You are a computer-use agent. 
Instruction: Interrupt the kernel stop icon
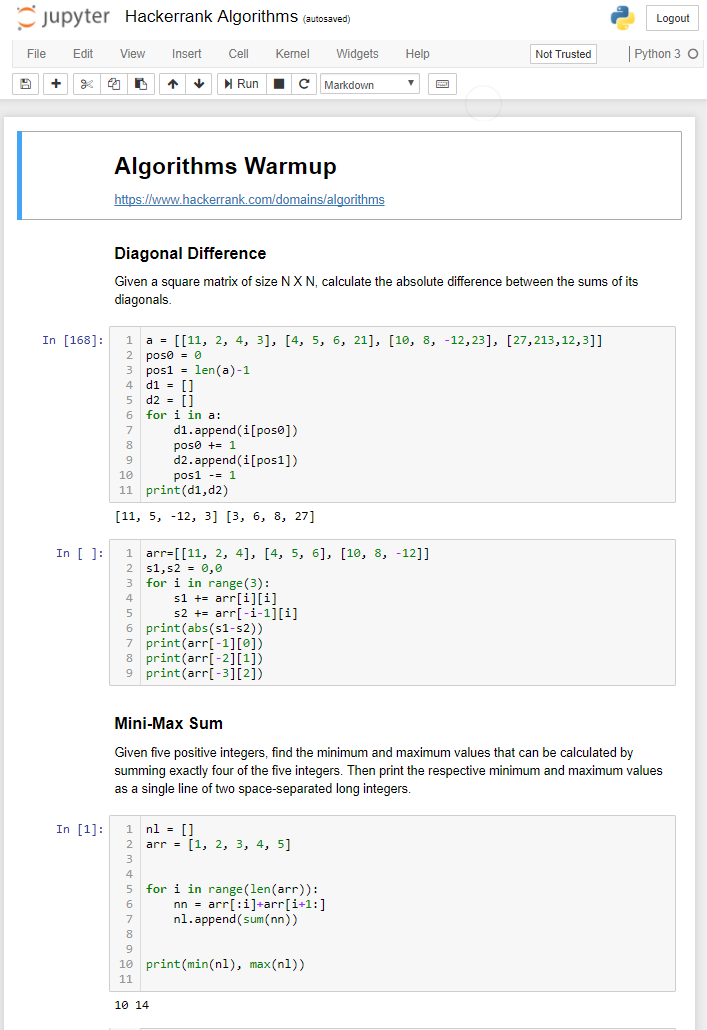click(x=280, y=84)
